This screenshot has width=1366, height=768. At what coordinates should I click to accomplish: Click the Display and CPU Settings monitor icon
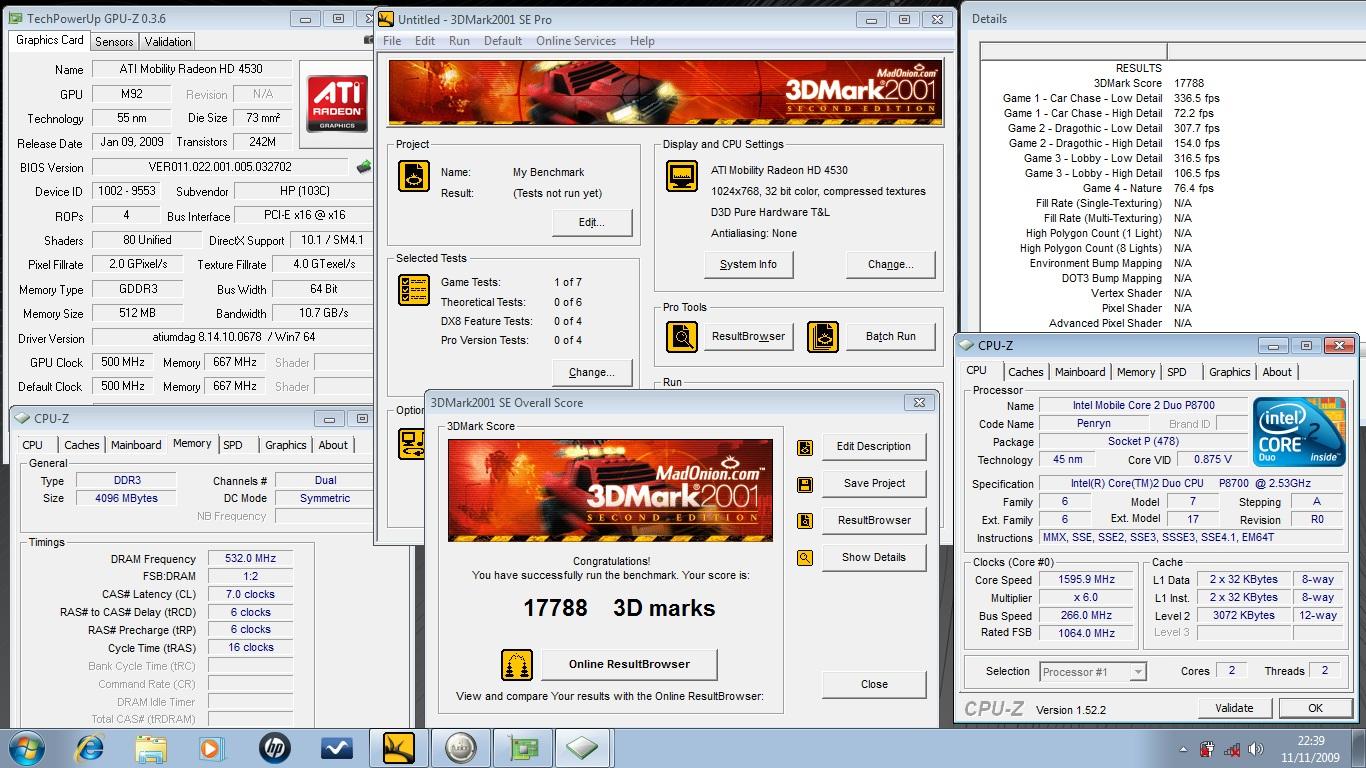pyautogui.click(x=682, y=176)
